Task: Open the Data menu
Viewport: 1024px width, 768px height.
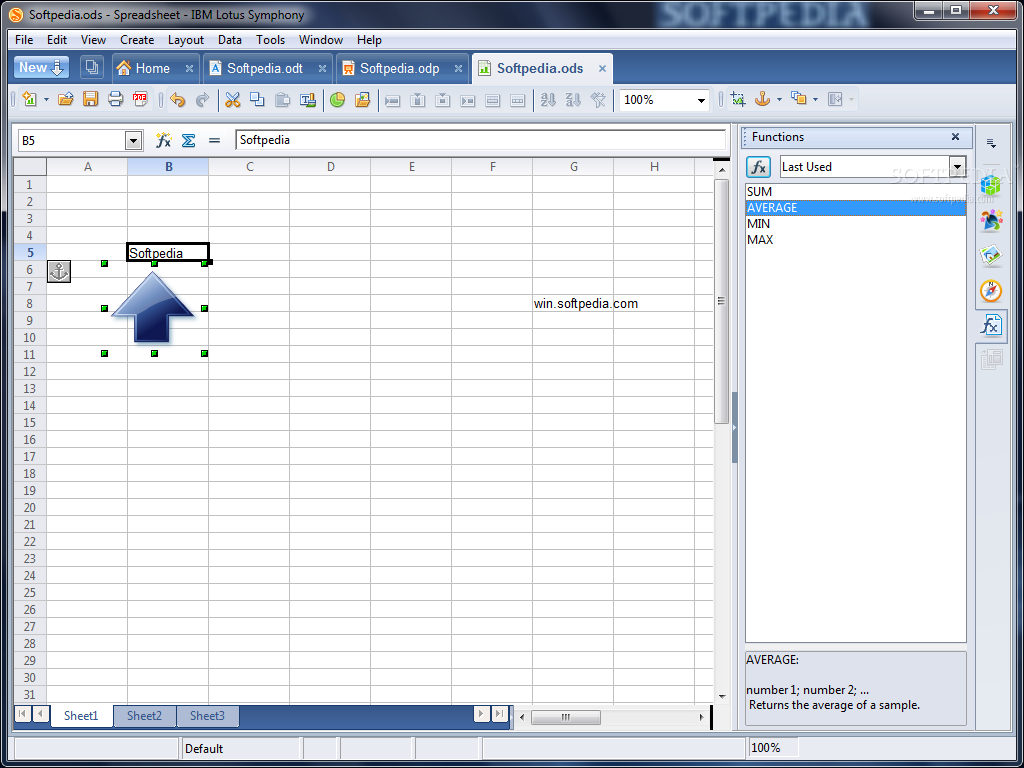Action: [230, 40]
